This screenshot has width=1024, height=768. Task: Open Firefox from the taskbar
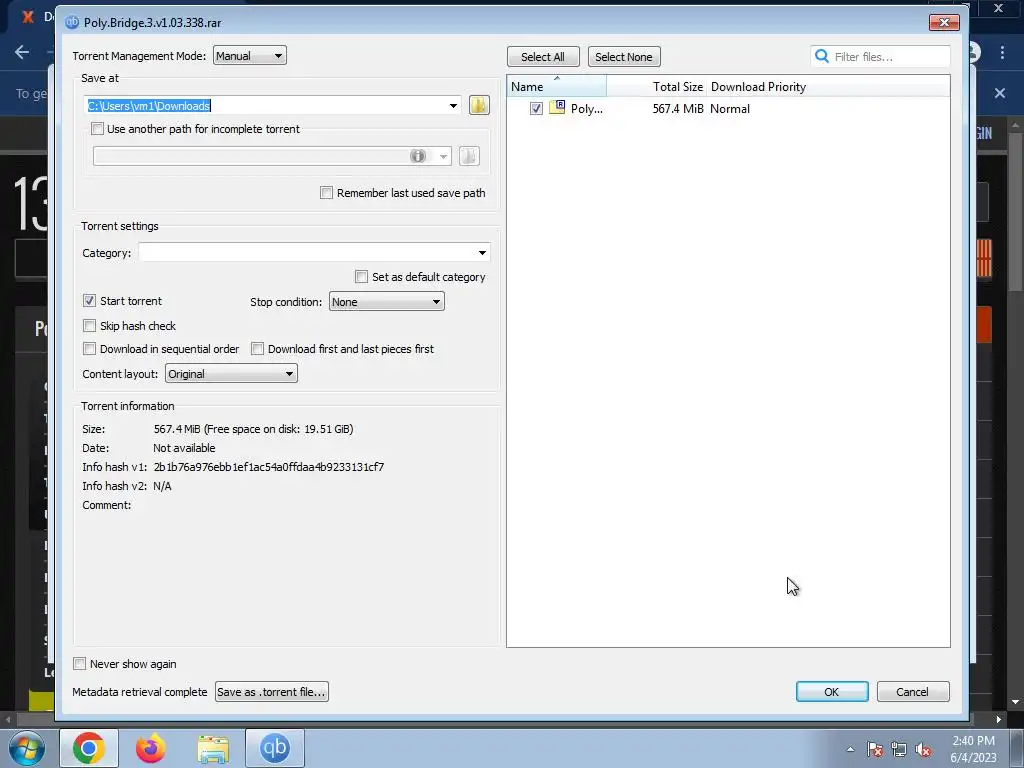[150, 748]
